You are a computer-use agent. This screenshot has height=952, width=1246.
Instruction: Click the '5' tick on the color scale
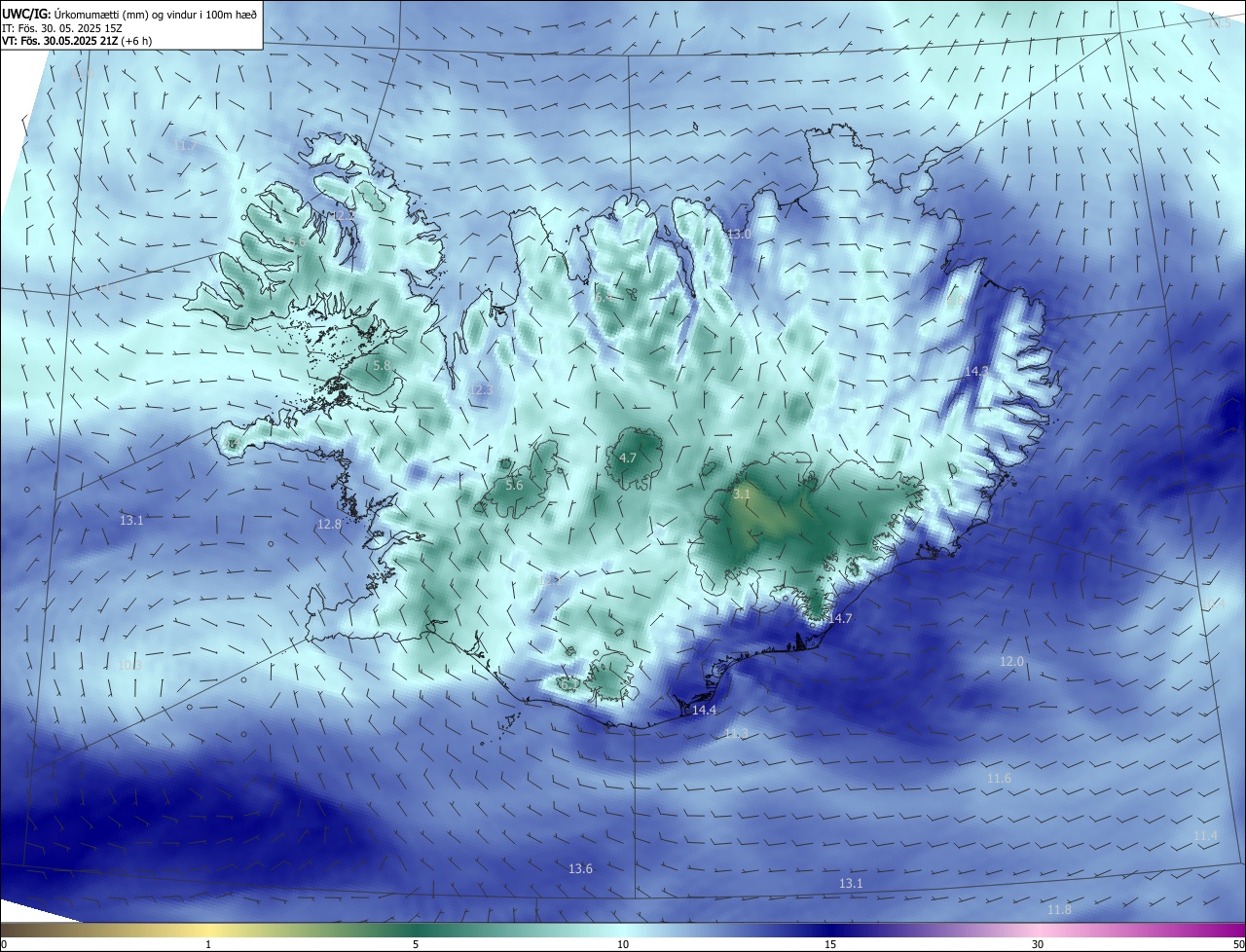416,944
